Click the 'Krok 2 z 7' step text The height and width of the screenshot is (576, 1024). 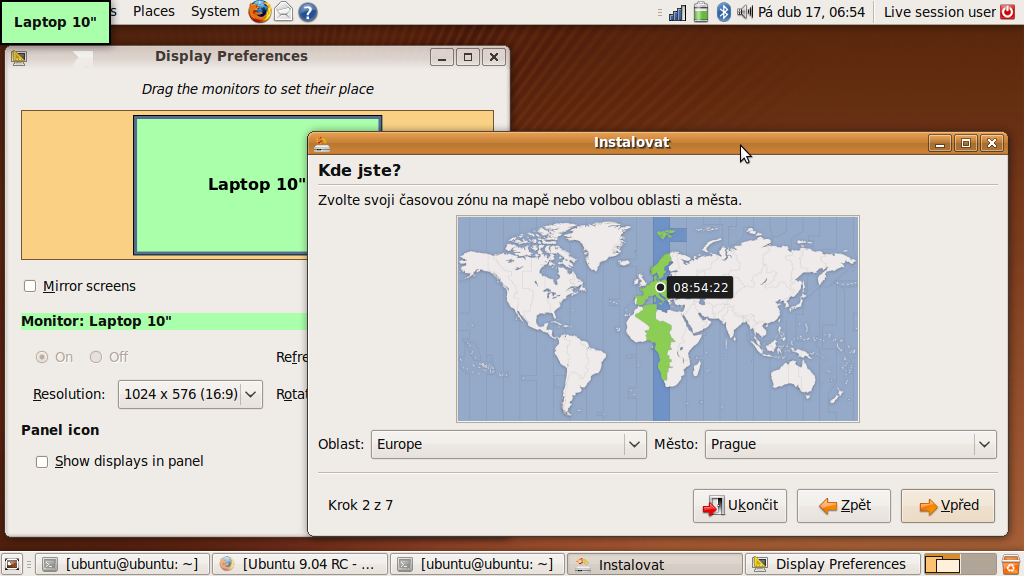click(360, 505)
